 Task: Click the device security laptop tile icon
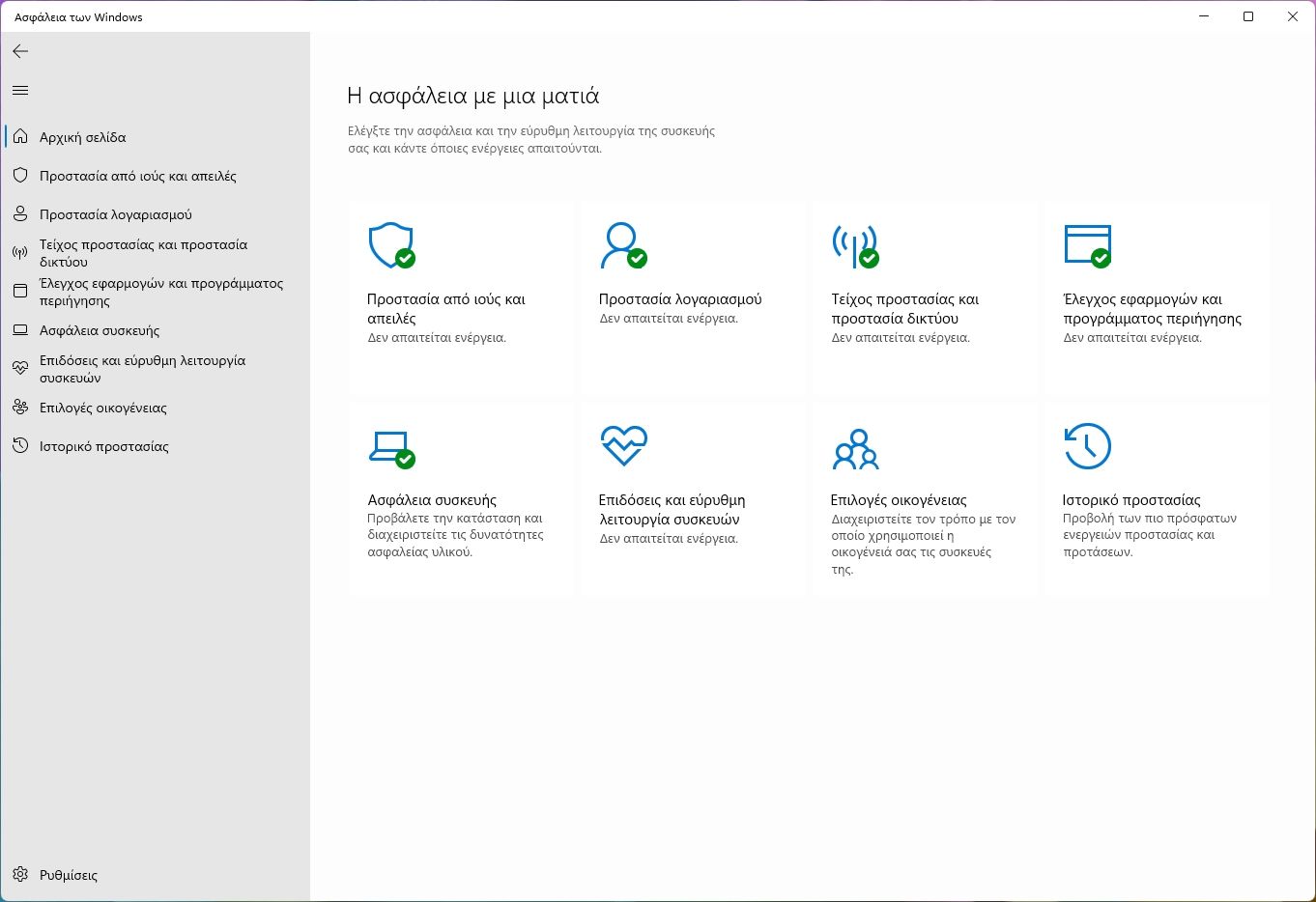pos(391,448)
